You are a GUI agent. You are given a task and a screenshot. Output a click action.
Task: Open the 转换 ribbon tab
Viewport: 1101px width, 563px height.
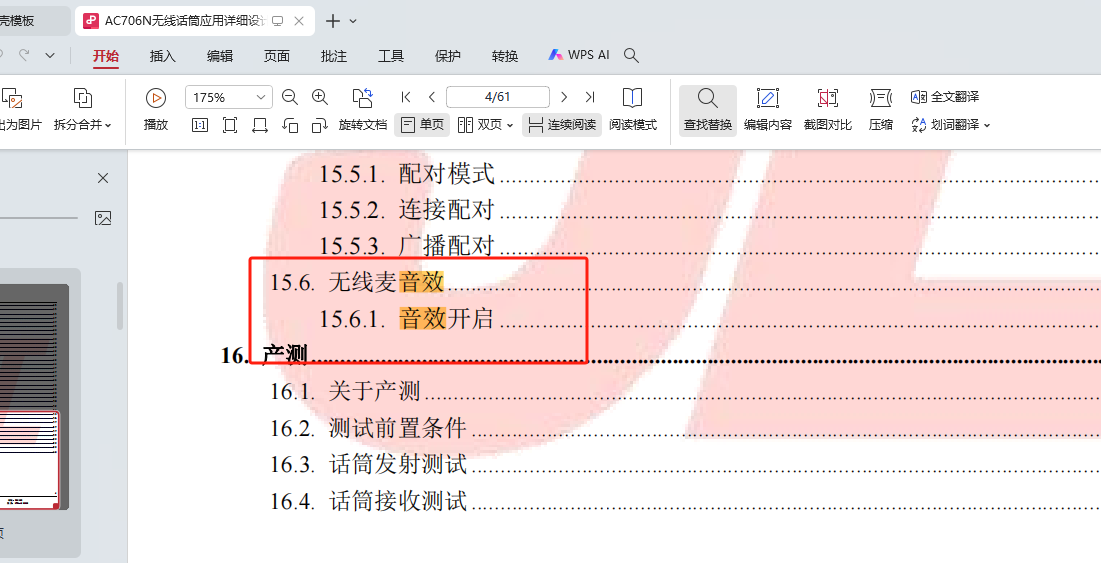click(x=505, y=56)
